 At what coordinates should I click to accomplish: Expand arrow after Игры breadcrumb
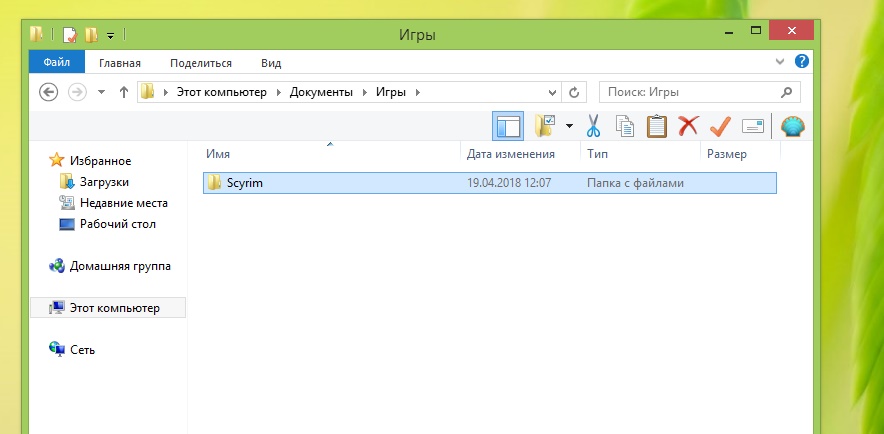coord(418,92)
